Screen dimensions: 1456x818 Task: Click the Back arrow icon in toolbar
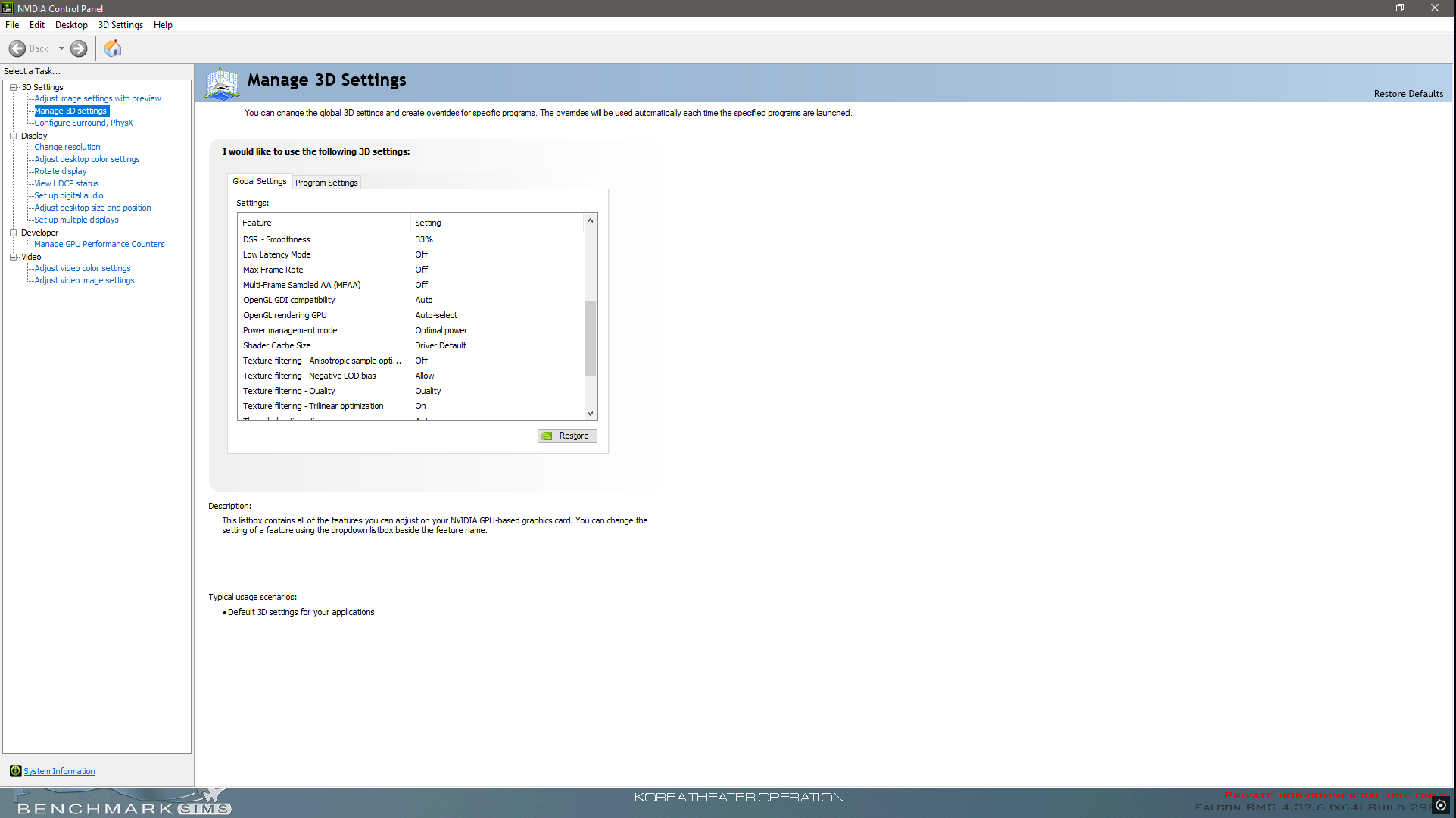[x=17, y=48]
